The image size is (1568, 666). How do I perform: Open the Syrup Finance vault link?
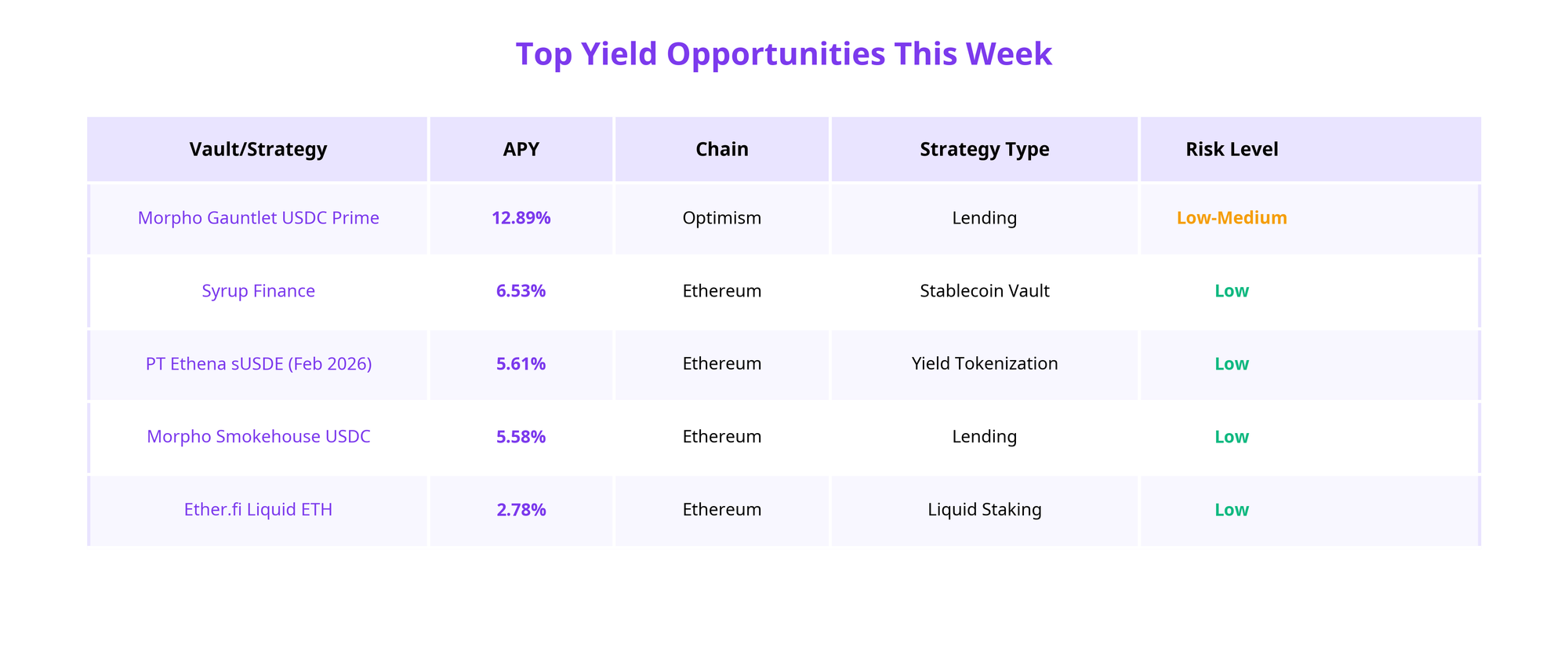coord(258,291)
